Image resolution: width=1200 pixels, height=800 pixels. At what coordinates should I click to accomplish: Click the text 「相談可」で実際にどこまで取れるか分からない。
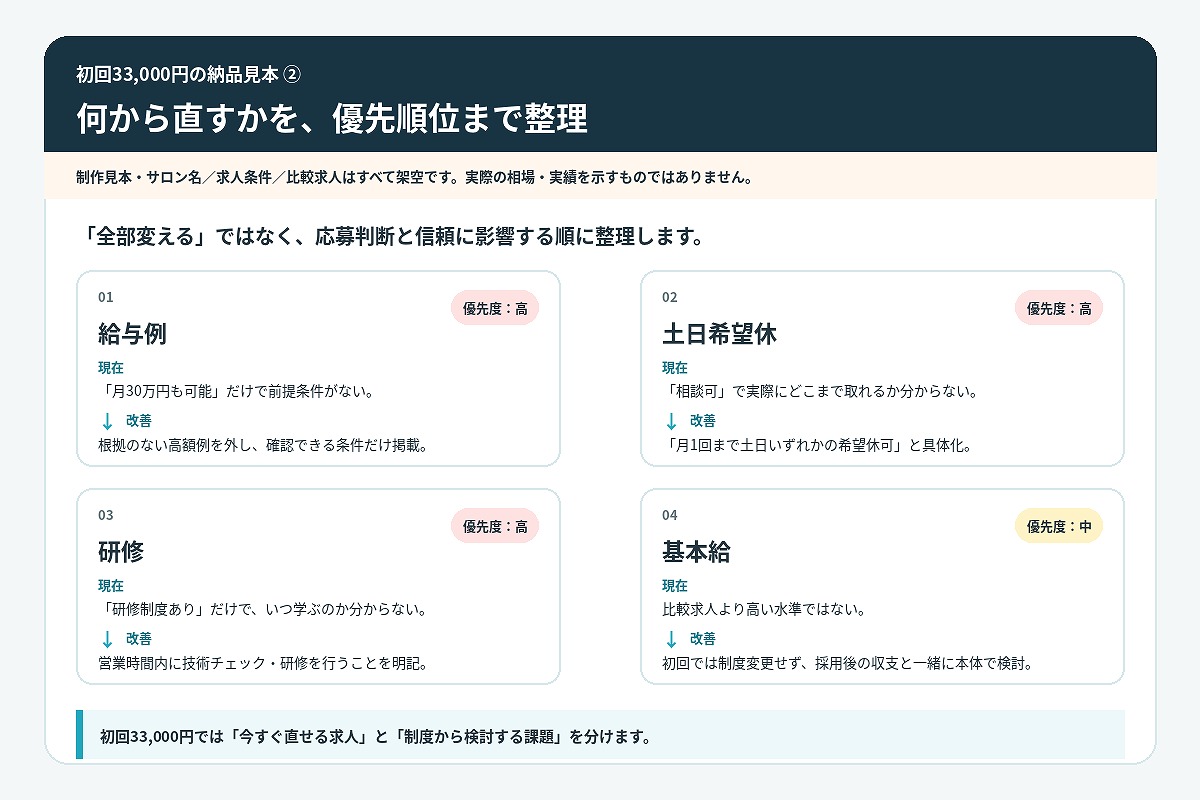pos(820,391)
